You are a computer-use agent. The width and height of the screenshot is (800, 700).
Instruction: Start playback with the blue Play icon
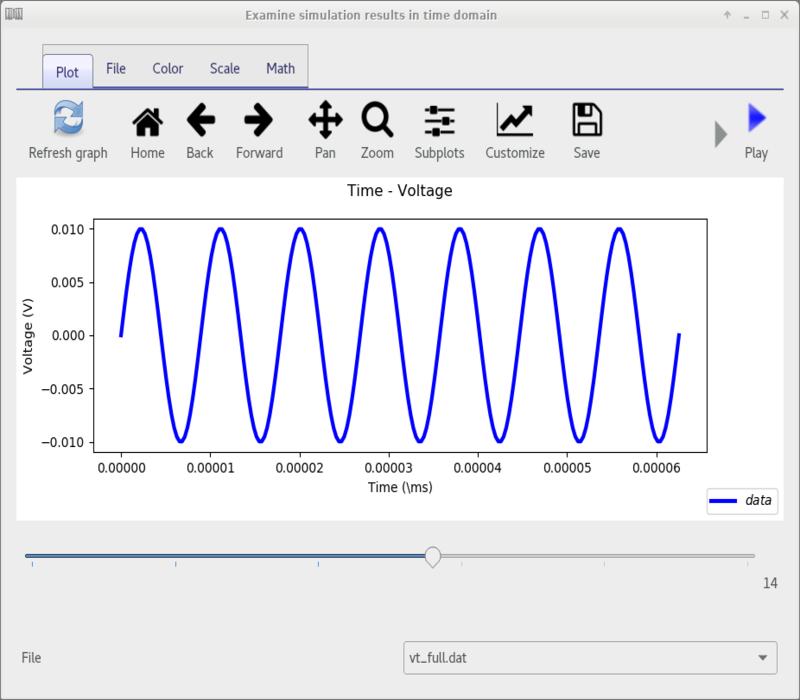pyautogui.click(x=757, y=118)
